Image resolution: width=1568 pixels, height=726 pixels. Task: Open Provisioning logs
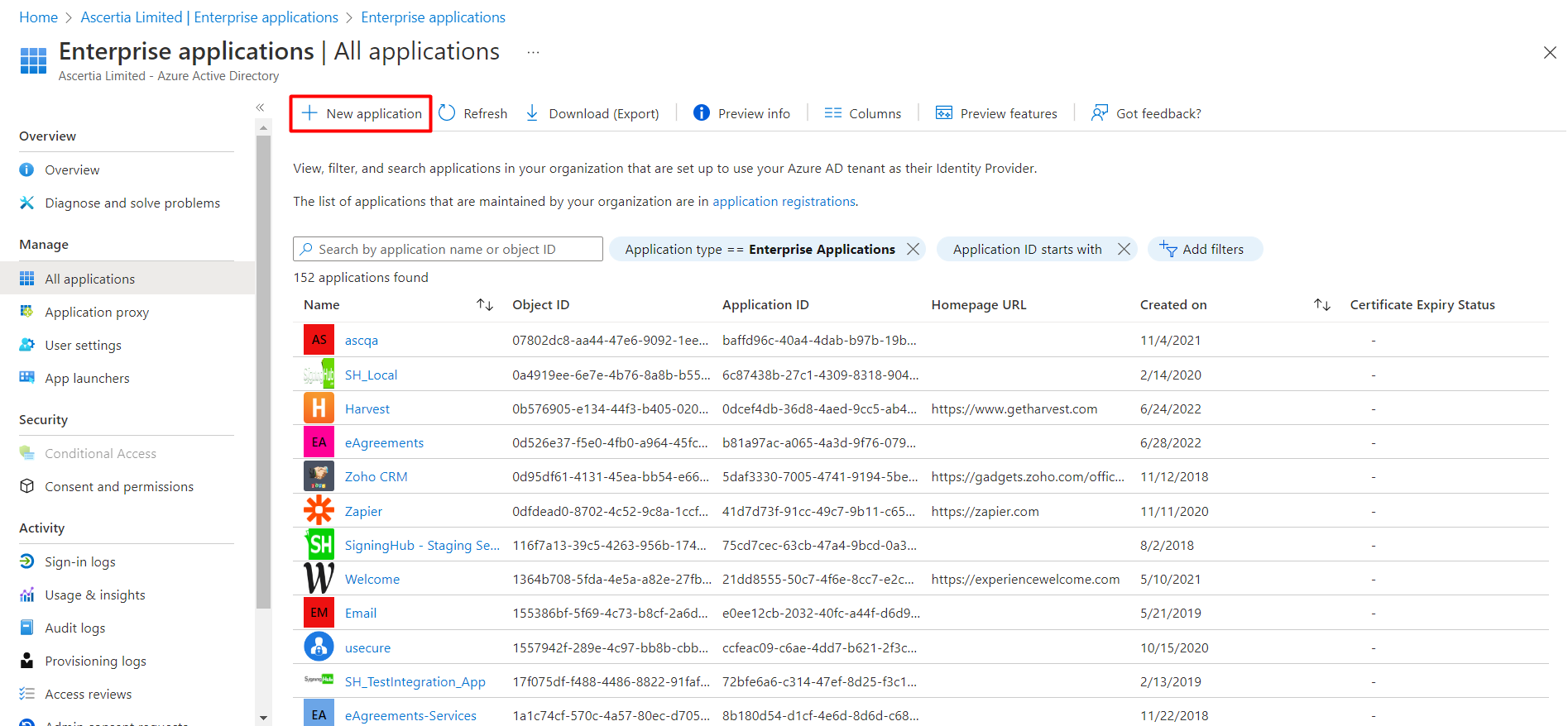(95, 661)
